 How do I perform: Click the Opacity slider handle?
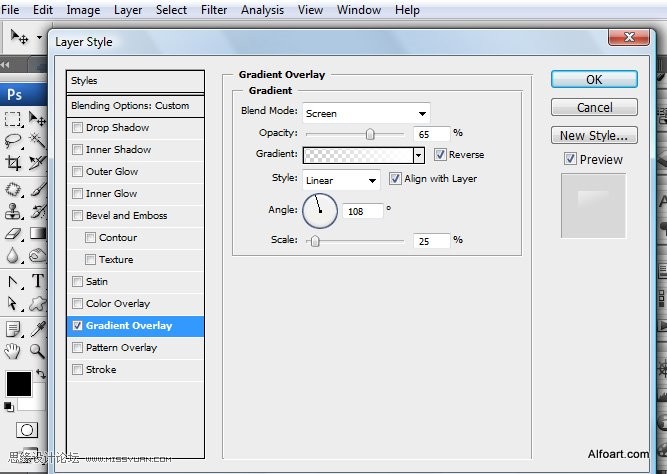pos(370,134)
